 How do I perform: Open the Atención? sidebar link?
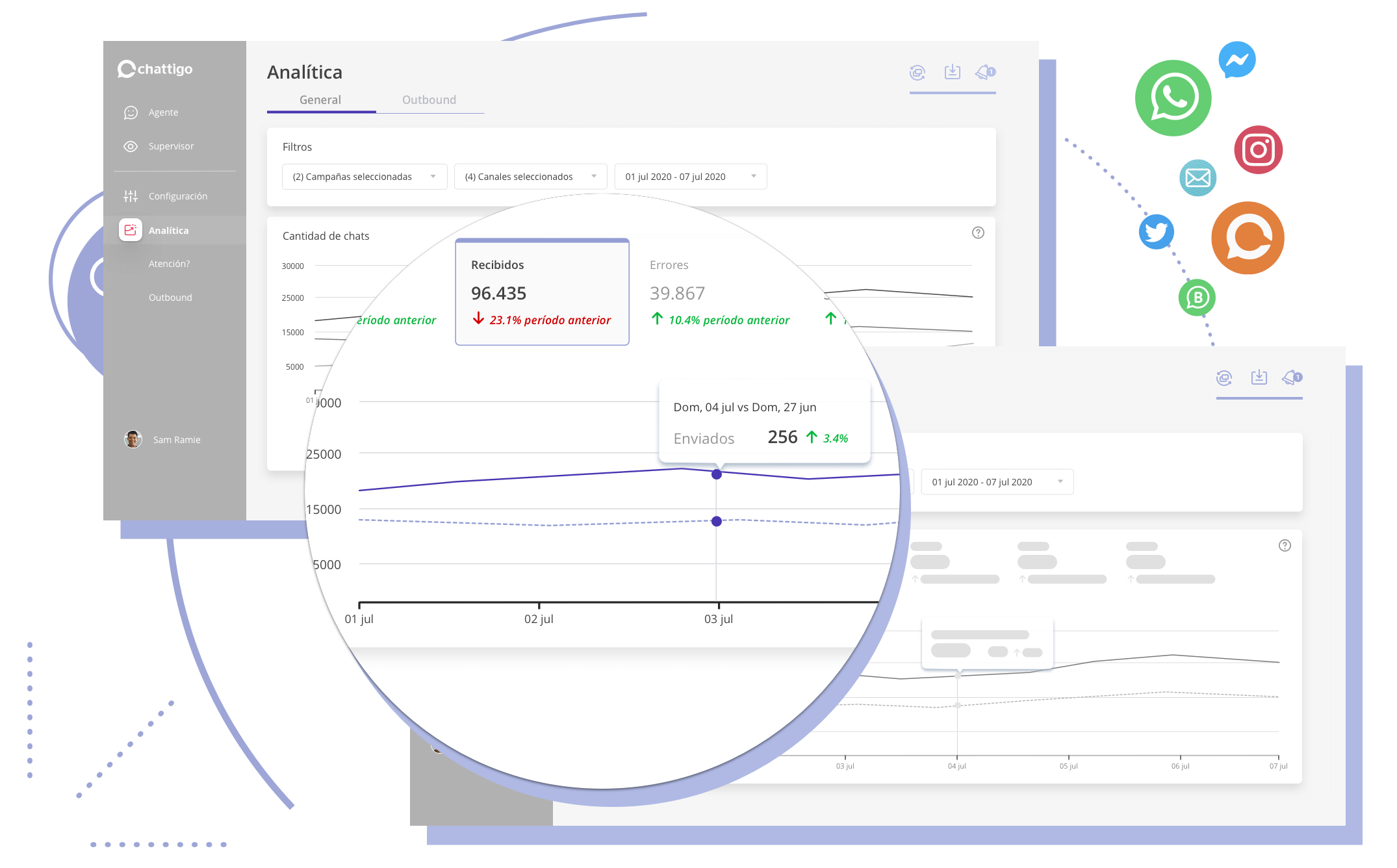[x=169, y=264]
